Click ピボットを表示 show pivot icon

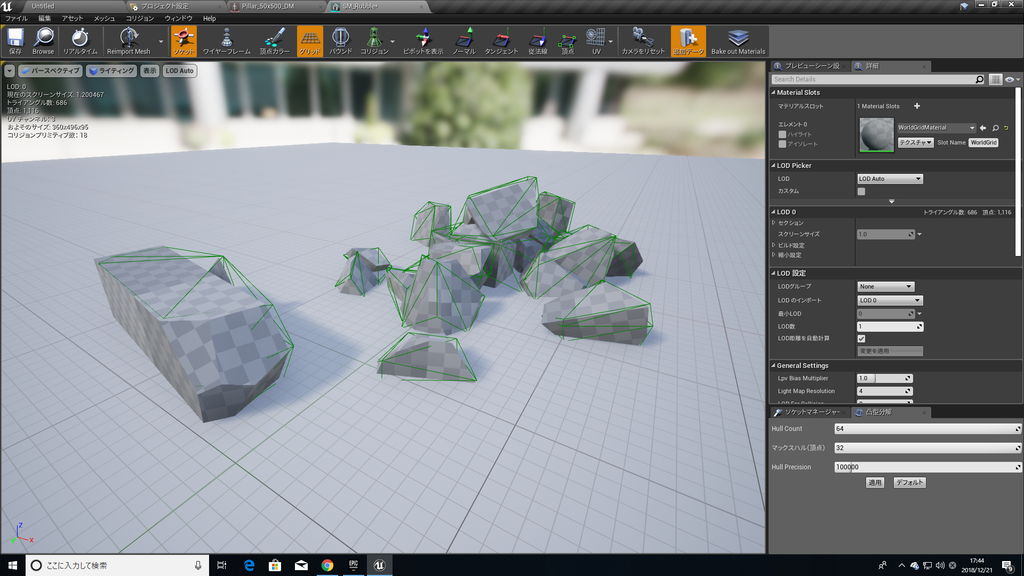coord(423,41)
